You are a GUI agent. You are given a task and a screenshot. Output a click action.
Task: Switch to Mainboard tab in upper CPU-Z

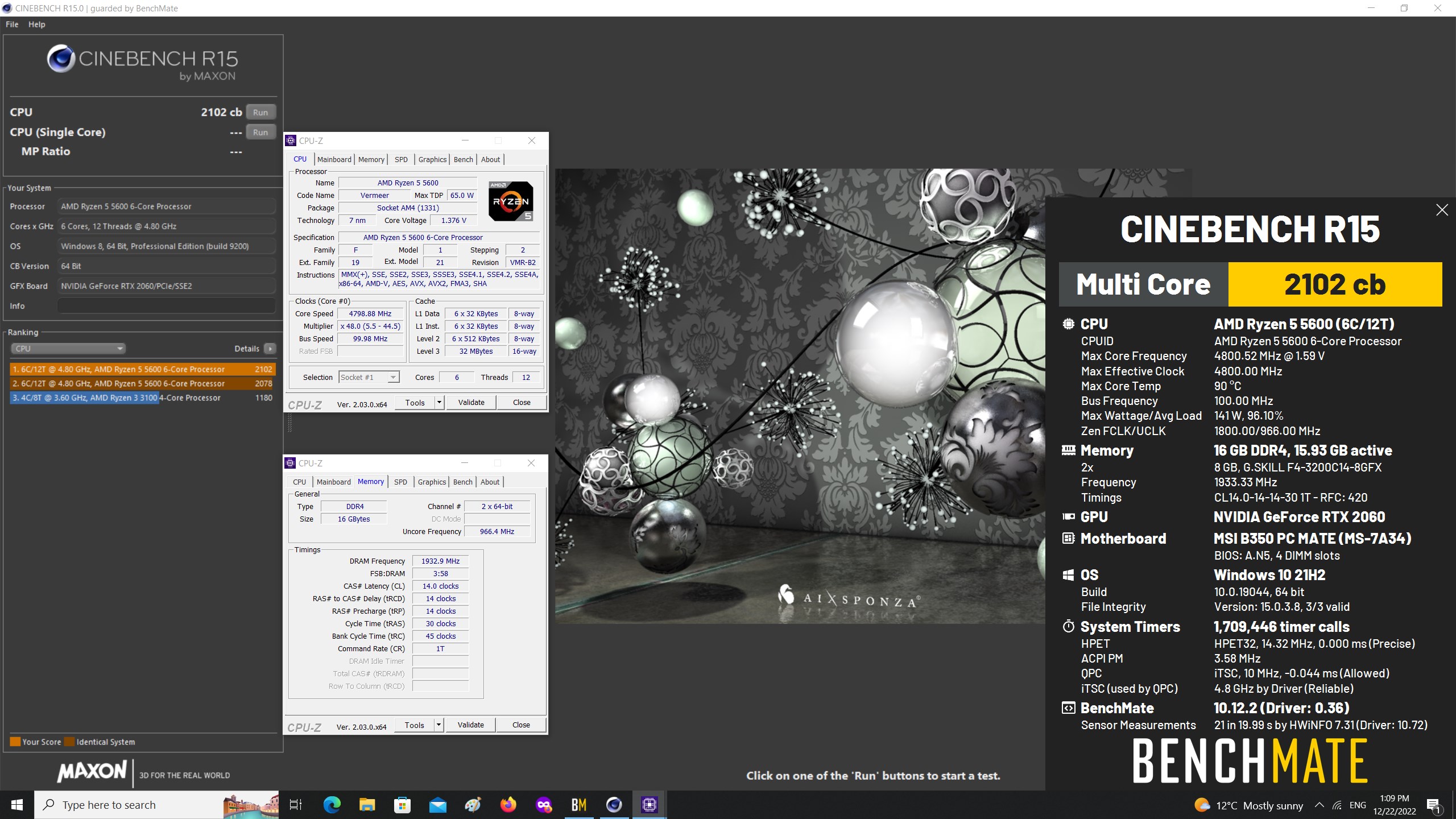334,159
